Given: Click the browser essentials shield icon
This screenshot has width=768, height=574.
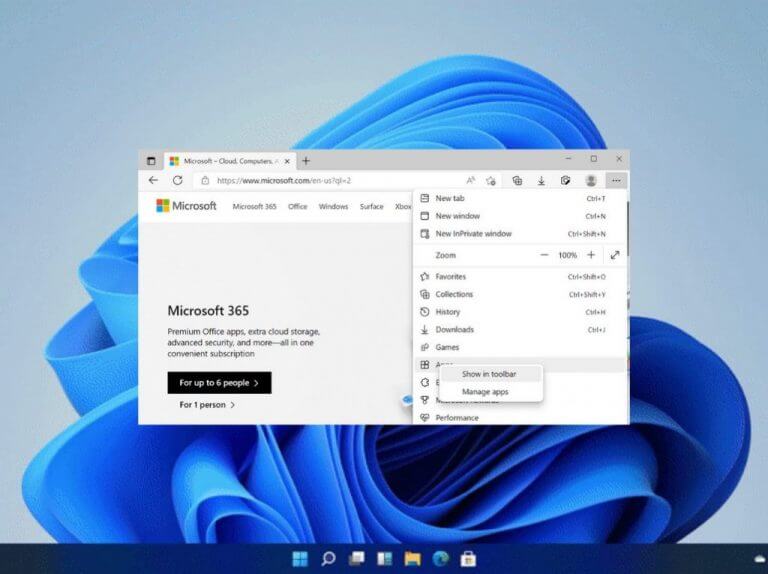Looking at the screenshot, I should coord(565,181).
